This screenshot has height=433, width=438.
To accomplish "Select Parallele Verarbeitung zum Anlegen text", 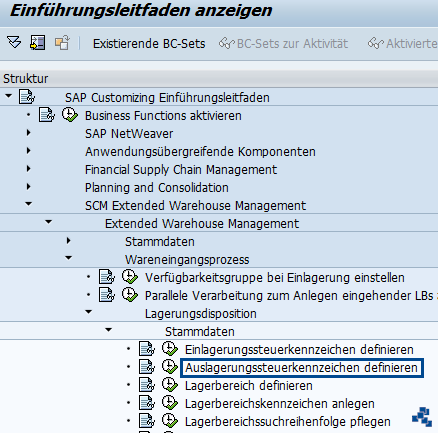I will 289,296.
